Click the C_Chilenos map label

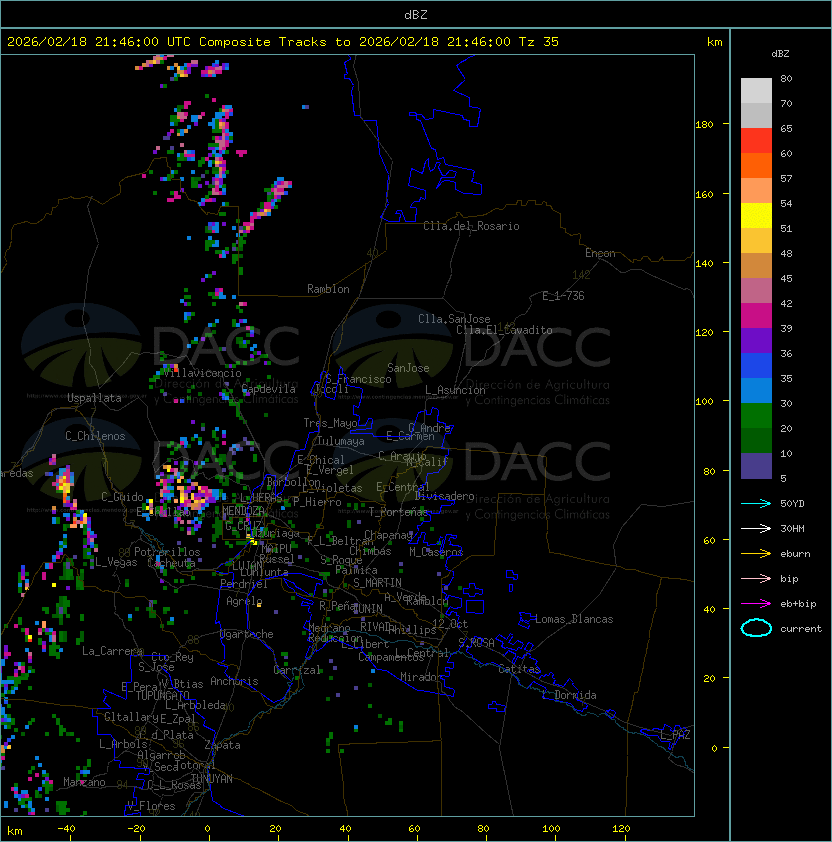pos(95,436)
